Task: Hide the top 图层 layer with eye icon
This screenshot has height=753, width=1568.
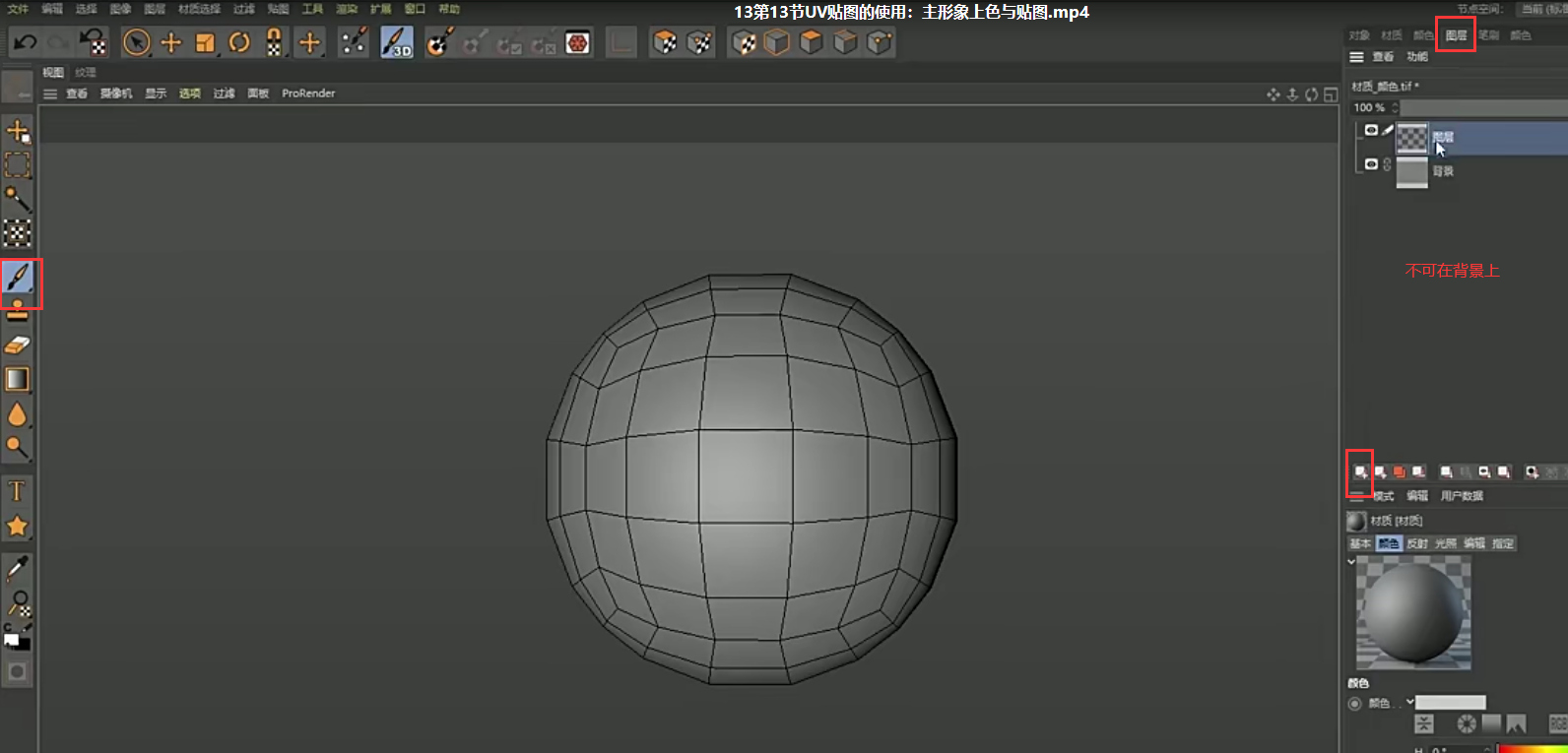Action: pos(1371,130)
